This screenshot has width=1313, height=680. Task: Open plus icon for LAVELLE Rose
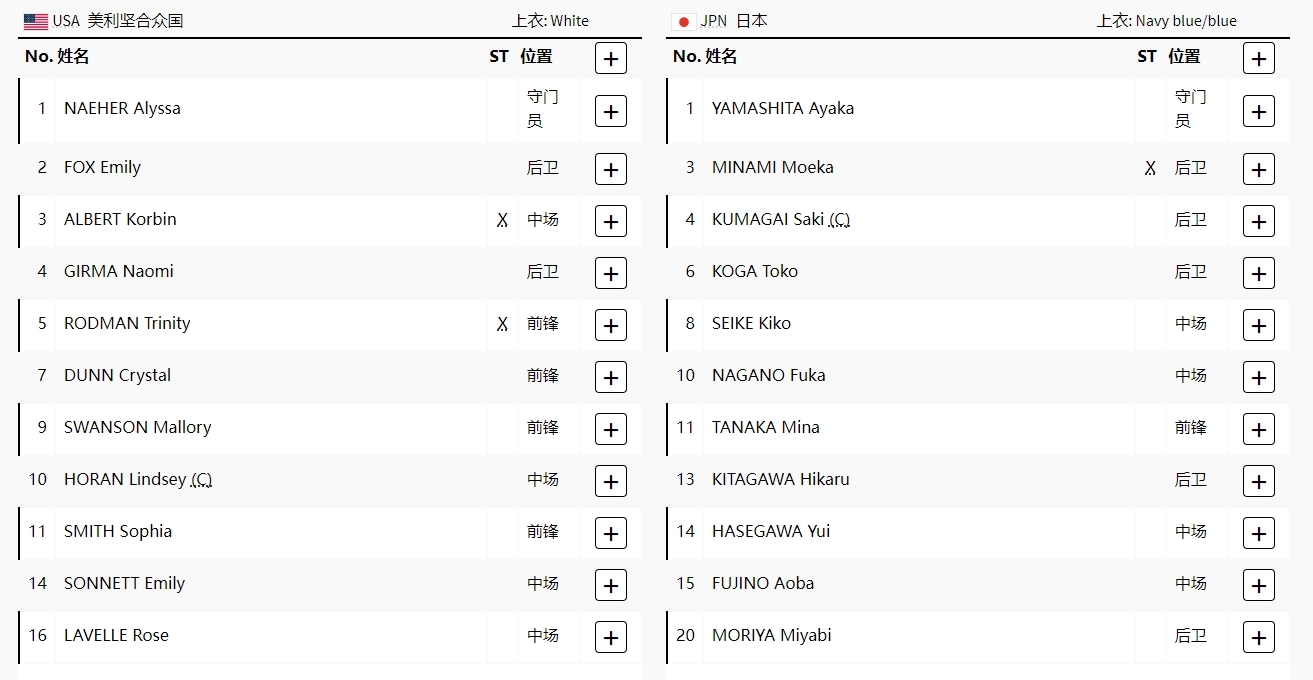tap(611, 637)
